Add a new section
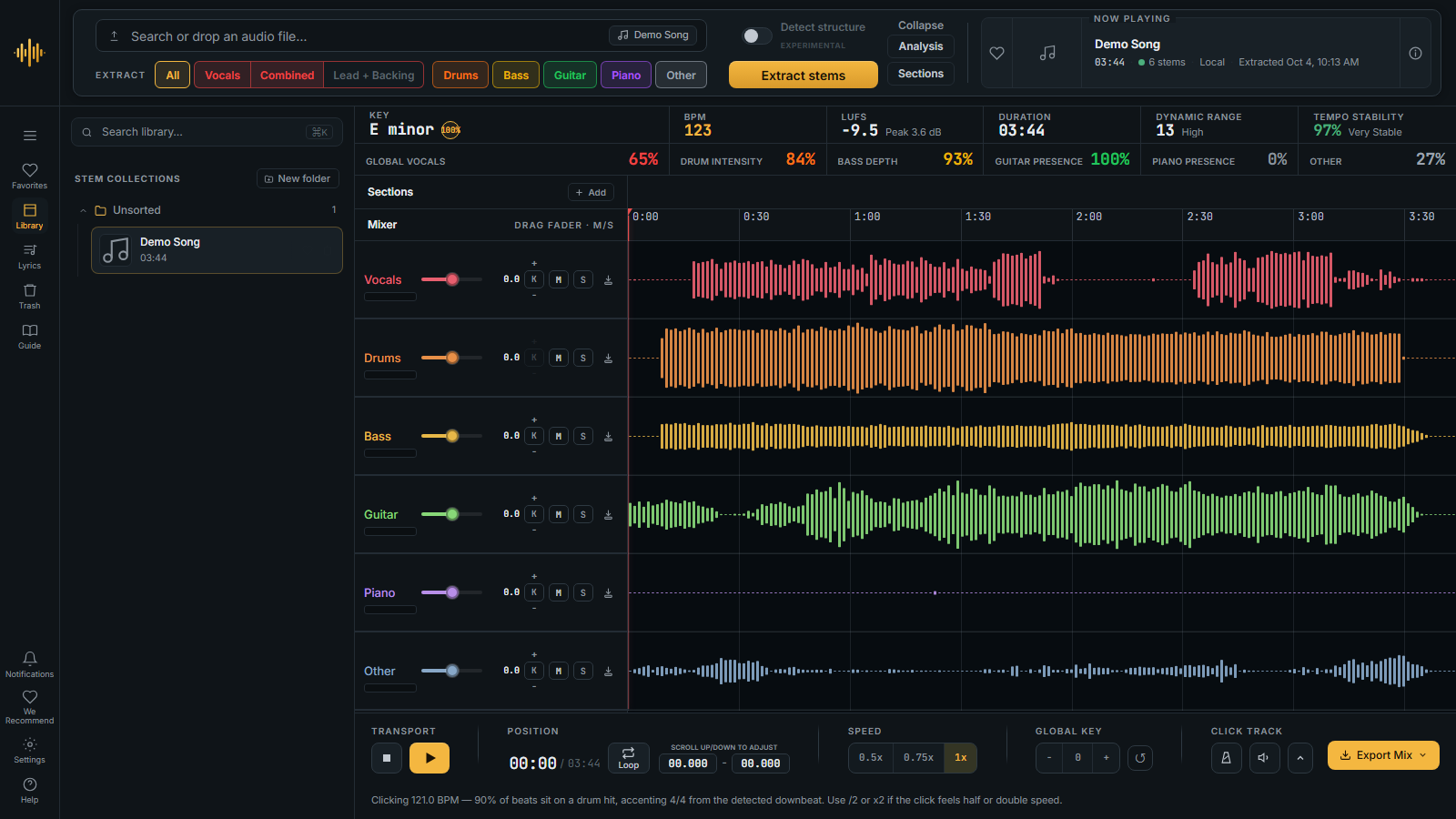 point(591,192)
